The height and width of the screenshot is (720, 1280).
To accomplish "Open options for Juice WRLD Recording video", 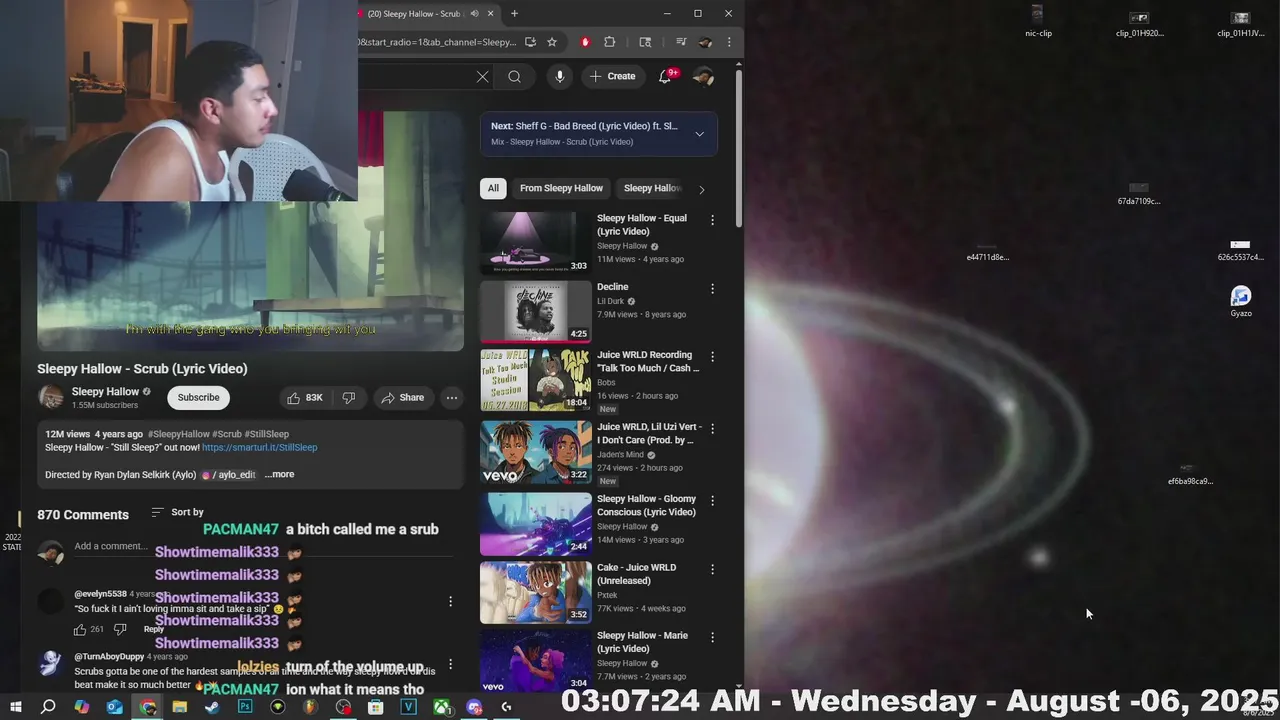I will click(x=712, y=357).
